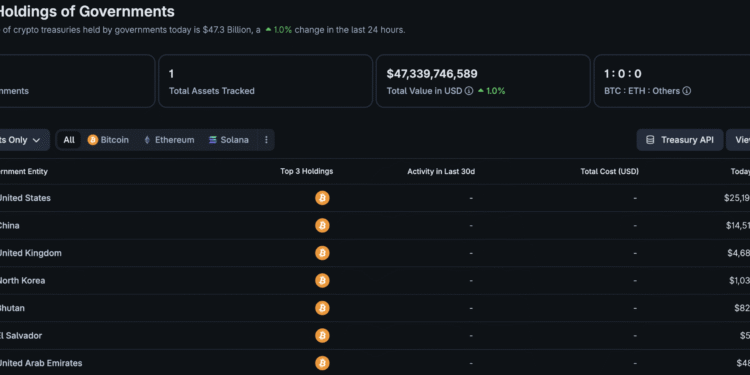Sort by Activity in Last 30d column
The width and height of the screenshot is (750, 375).
(441, 171)
